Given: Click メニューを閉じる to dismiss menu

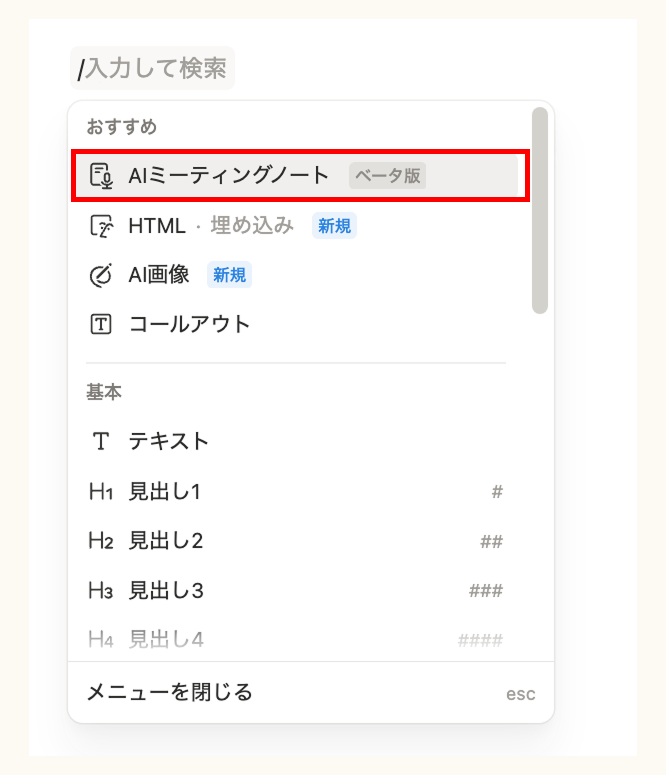Looking at the screenshot, I should [x=311, y=692].
